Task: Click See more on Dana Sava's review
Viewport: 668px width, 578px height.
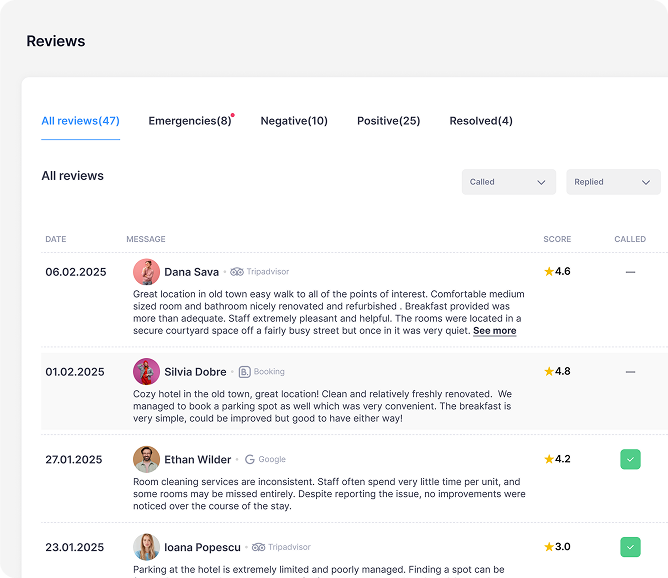Action: pos(495,331)
